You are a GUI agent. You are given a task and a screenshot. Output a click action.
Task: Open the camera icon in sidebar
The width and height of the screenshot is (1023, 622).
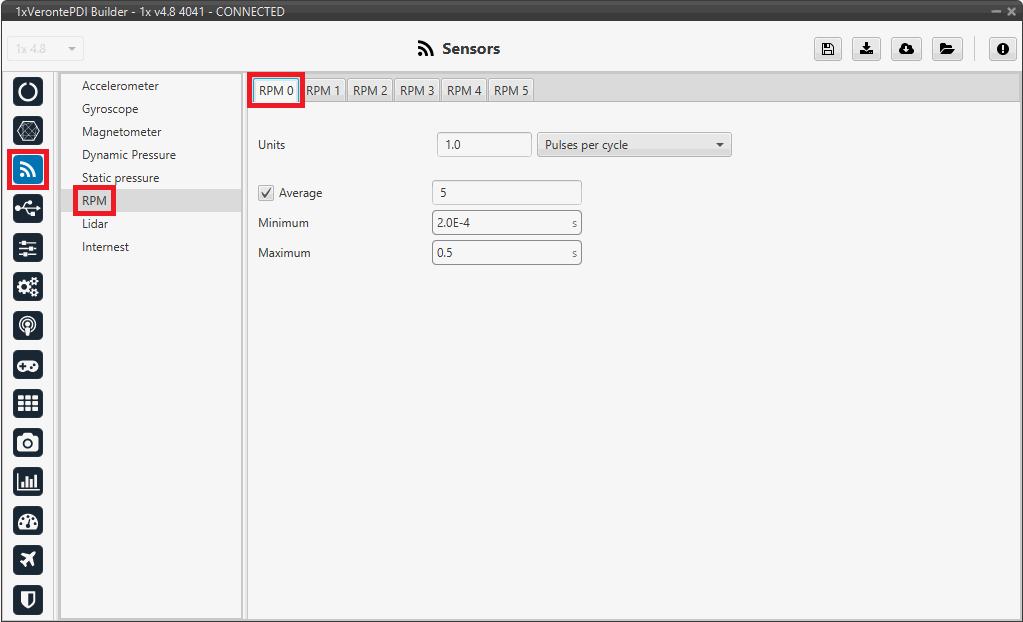pyautogui.click(x=28, y=442)
